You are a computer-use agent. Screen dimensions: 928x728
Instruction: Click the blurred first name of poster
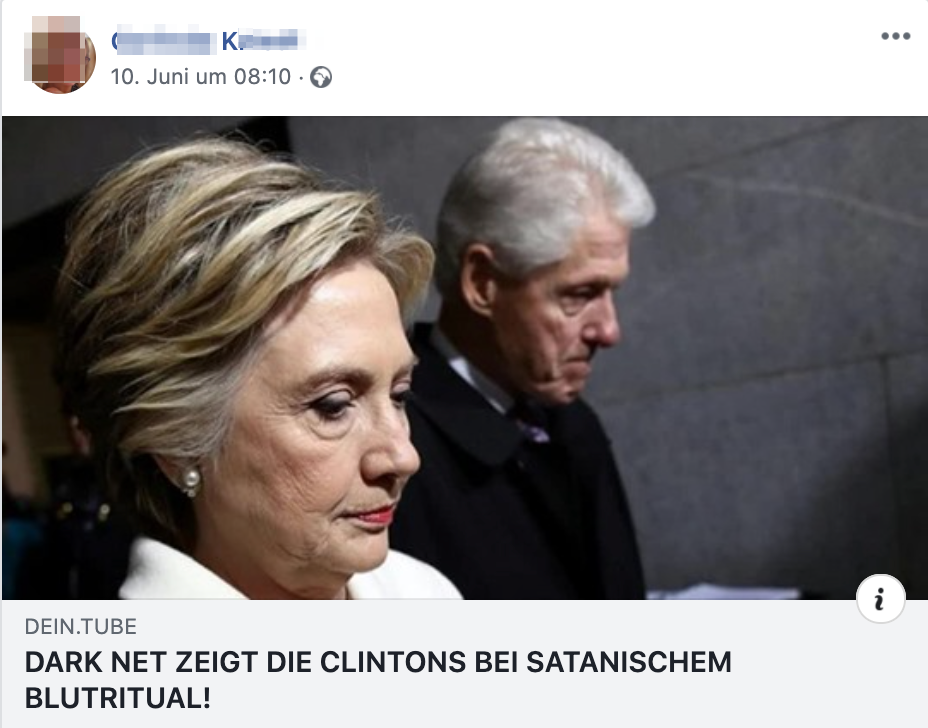[163, 41]
